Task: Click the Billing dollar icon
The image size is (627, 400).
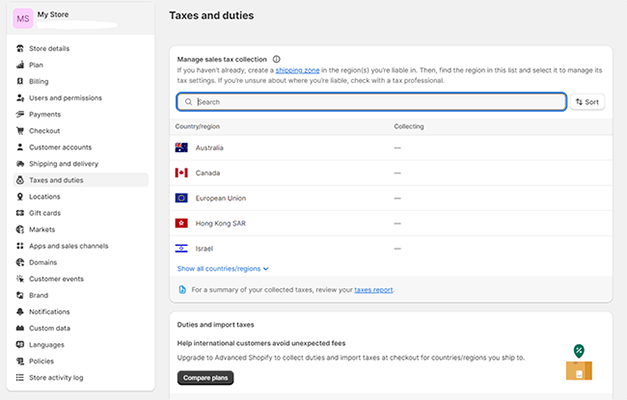Action: (x=19, y=81)
